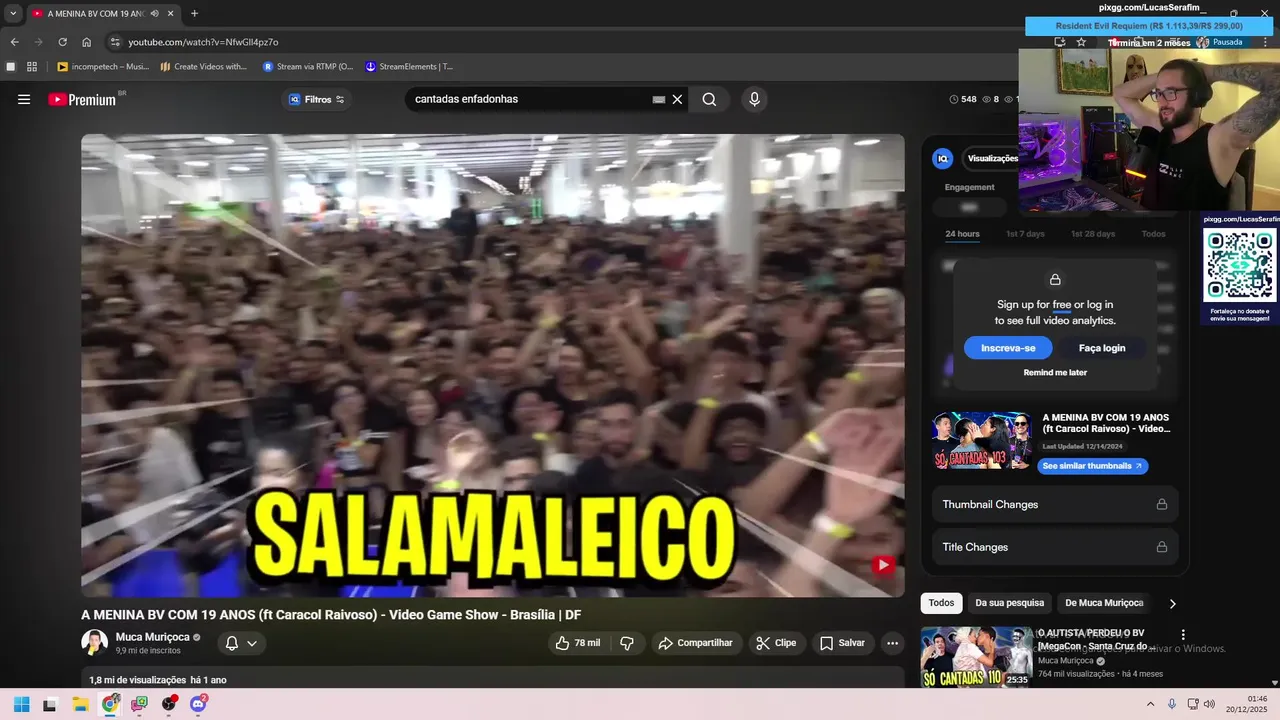This screenshot has height=720, width=1280.
Task: Open the Chrome apps grid shortcut
Action: [x=32, y=67]
